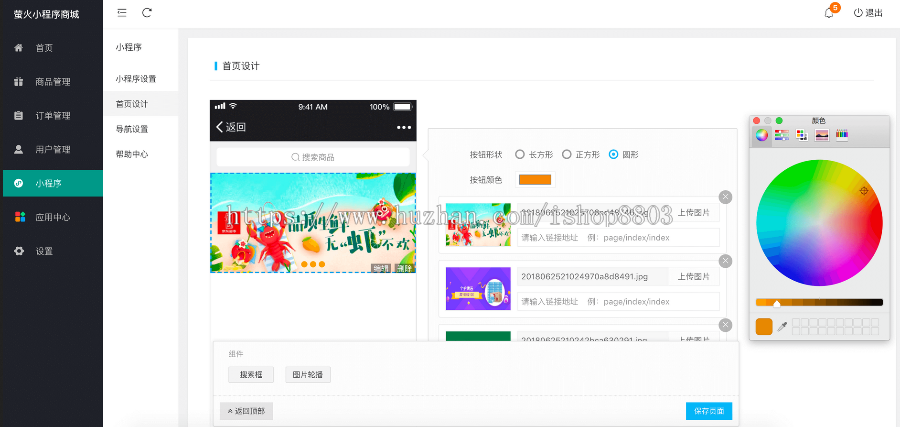Click the clipboard icon beside 订单管理
900x427 pixels.
coord(19,116)
